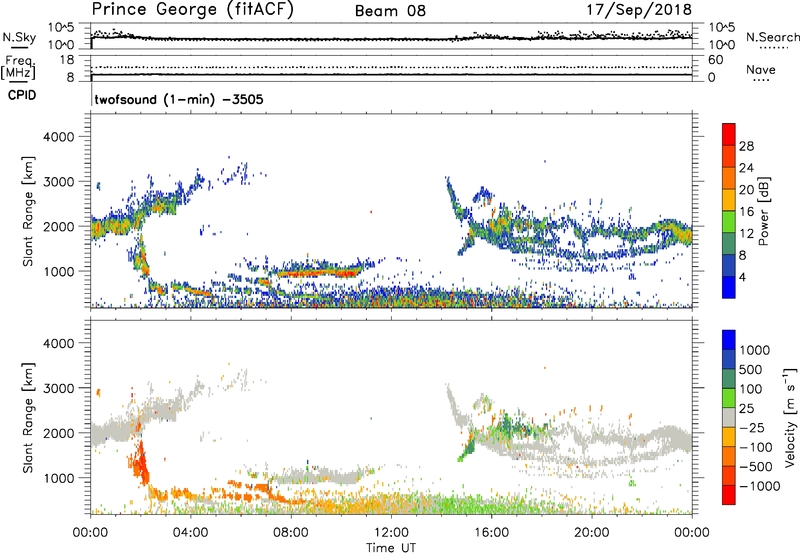800x554 pixels.
Task: Click the 'N.Sky' legend label
Action: click(19, 37)
